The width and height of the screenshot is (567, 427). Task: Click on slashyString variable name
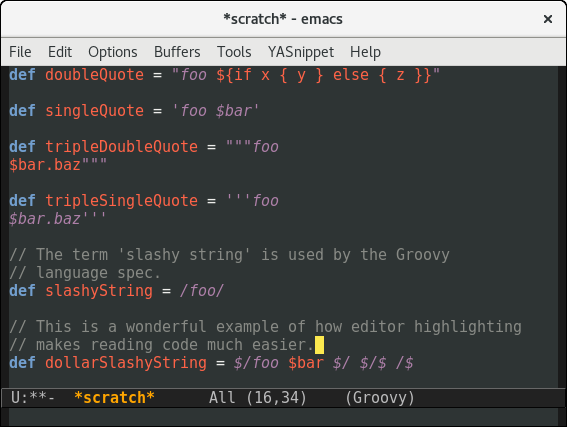pos(99,291)
